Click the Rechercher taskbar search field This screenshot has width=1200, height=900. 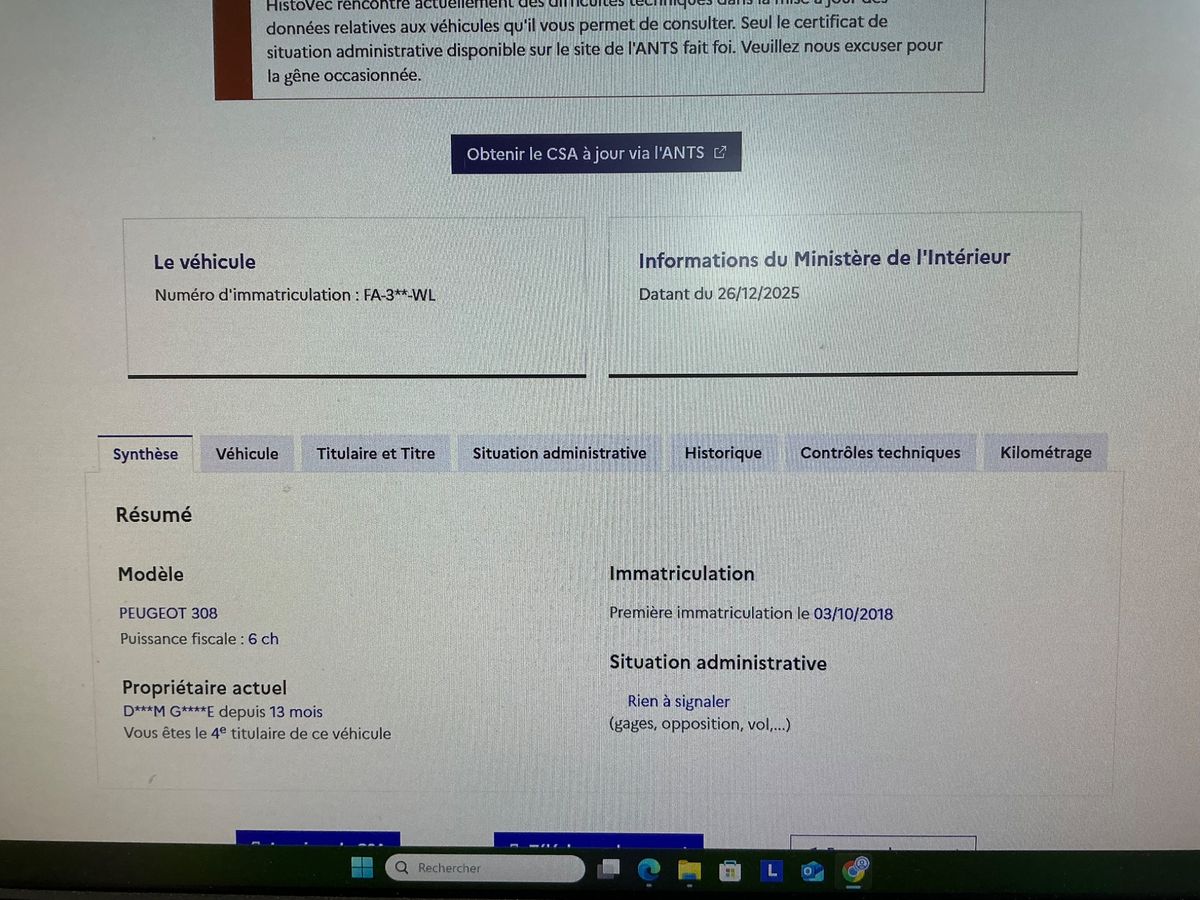(x=485, y=868)
